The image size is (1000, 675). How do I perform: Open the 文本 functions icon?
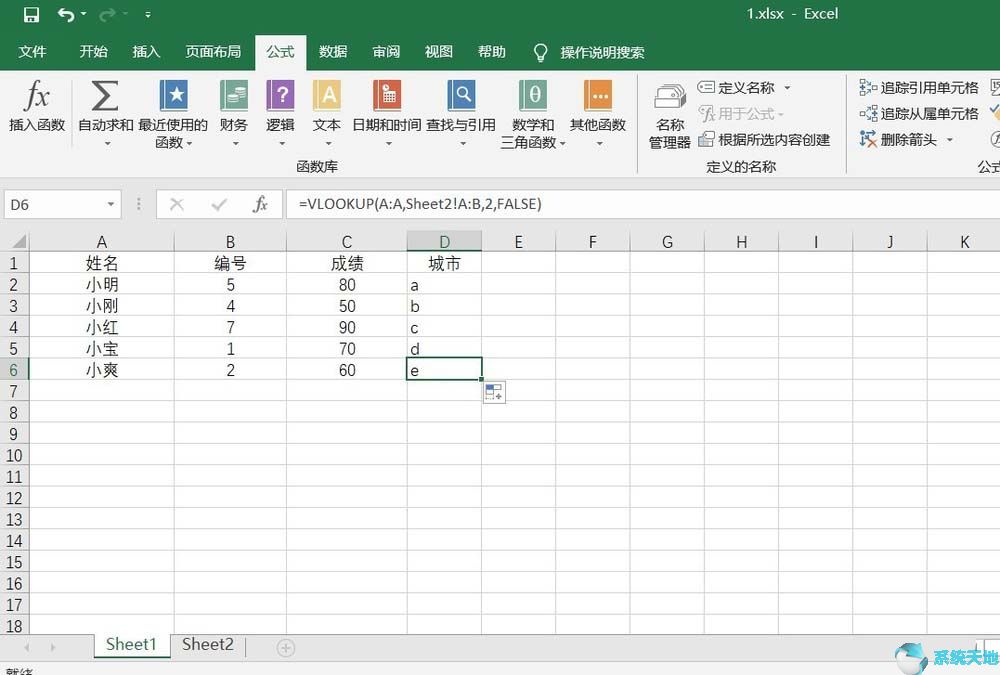(x=327, y=96)
